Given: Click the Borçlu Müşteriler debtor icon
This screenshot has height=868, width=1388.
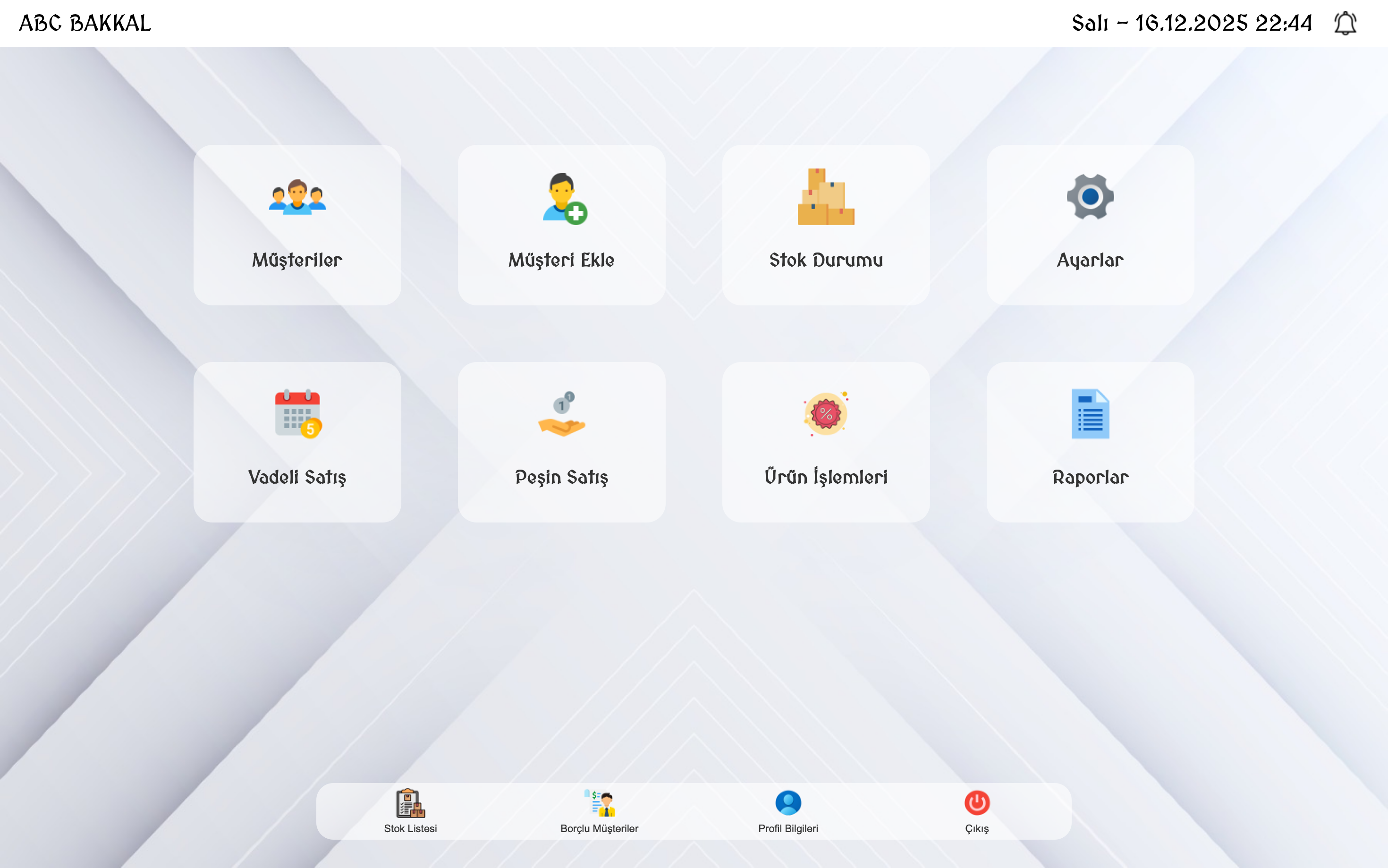Looking at the screenshot, I should pos(599,802).
